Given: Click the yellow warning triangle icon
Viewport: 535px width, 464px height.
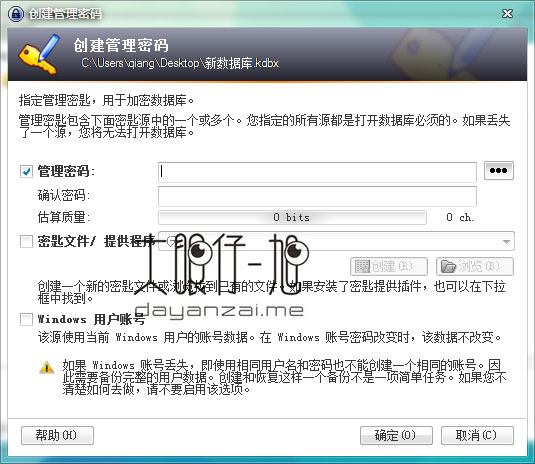Looking at the screenshot, I should coord(46,367).
